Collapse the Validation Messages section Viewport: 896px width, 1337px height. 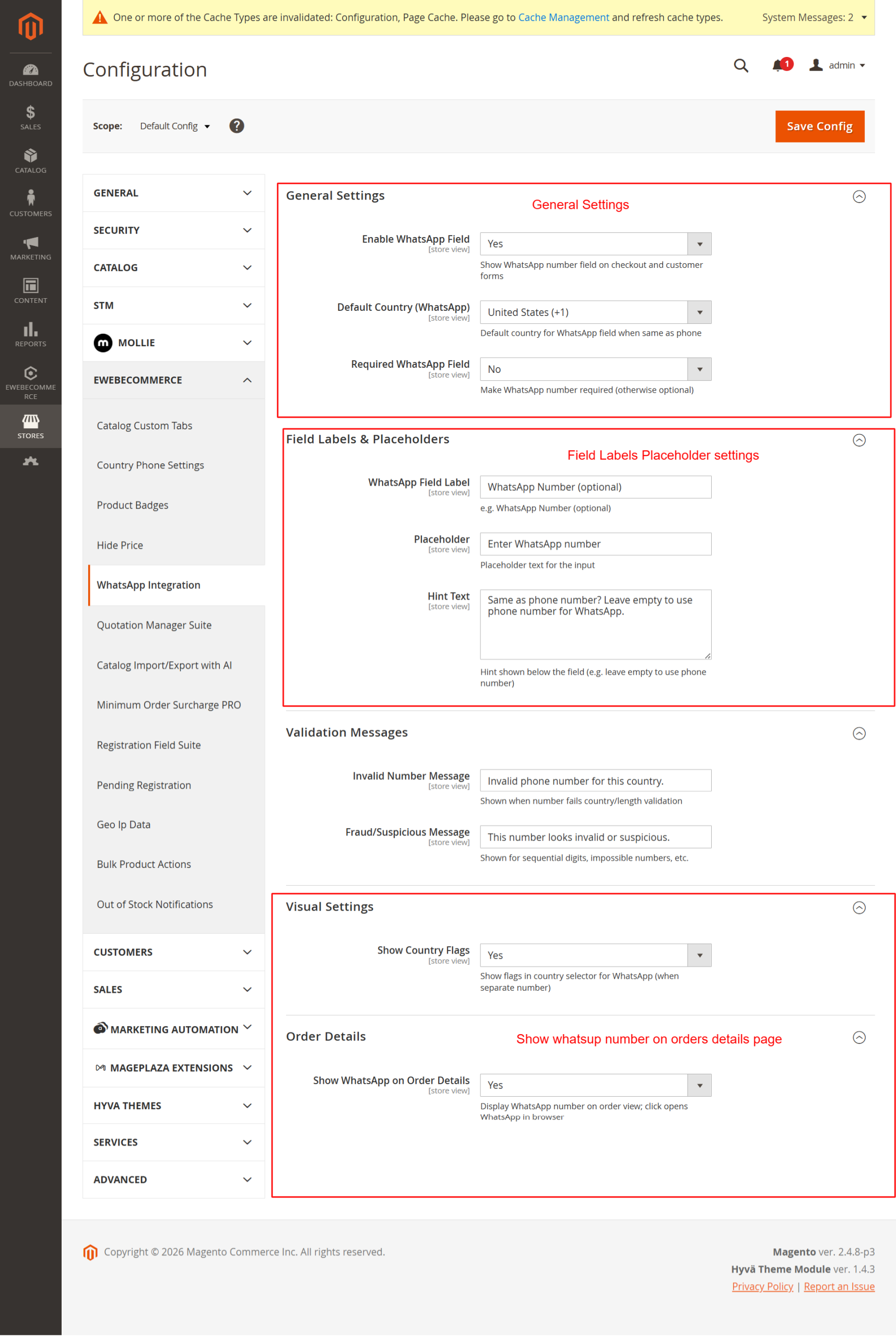859,733
